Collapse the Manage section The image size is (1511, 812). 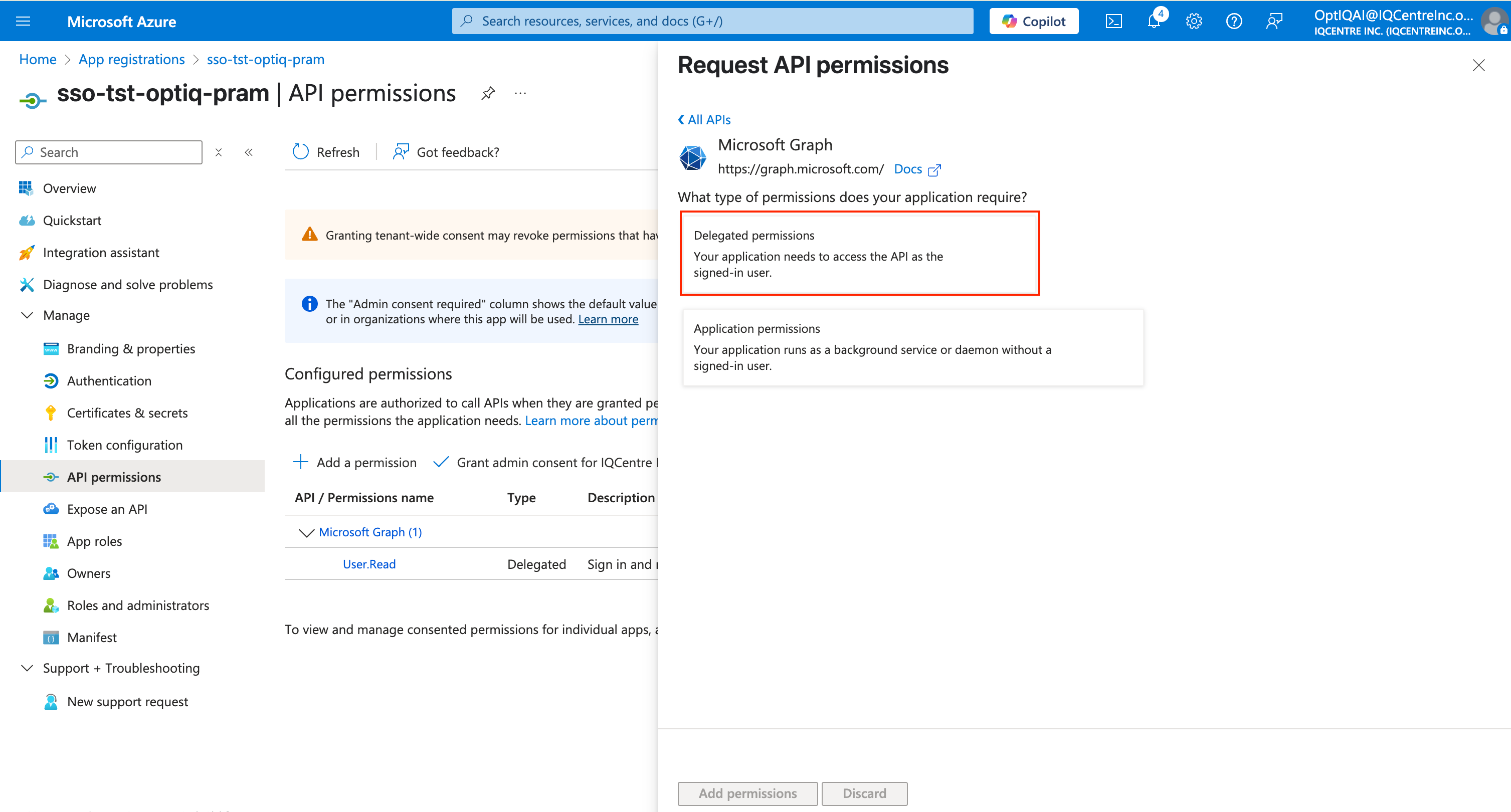[27, 315]
